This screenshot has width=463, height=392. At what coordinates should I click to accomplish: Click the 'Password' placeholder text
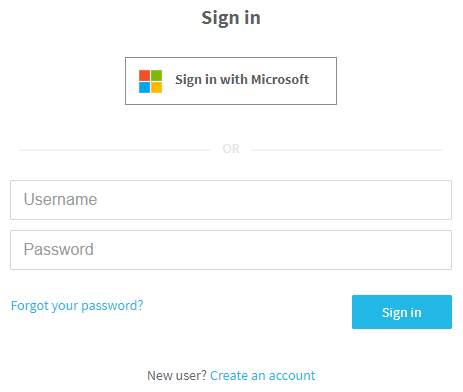coord(59,249)
